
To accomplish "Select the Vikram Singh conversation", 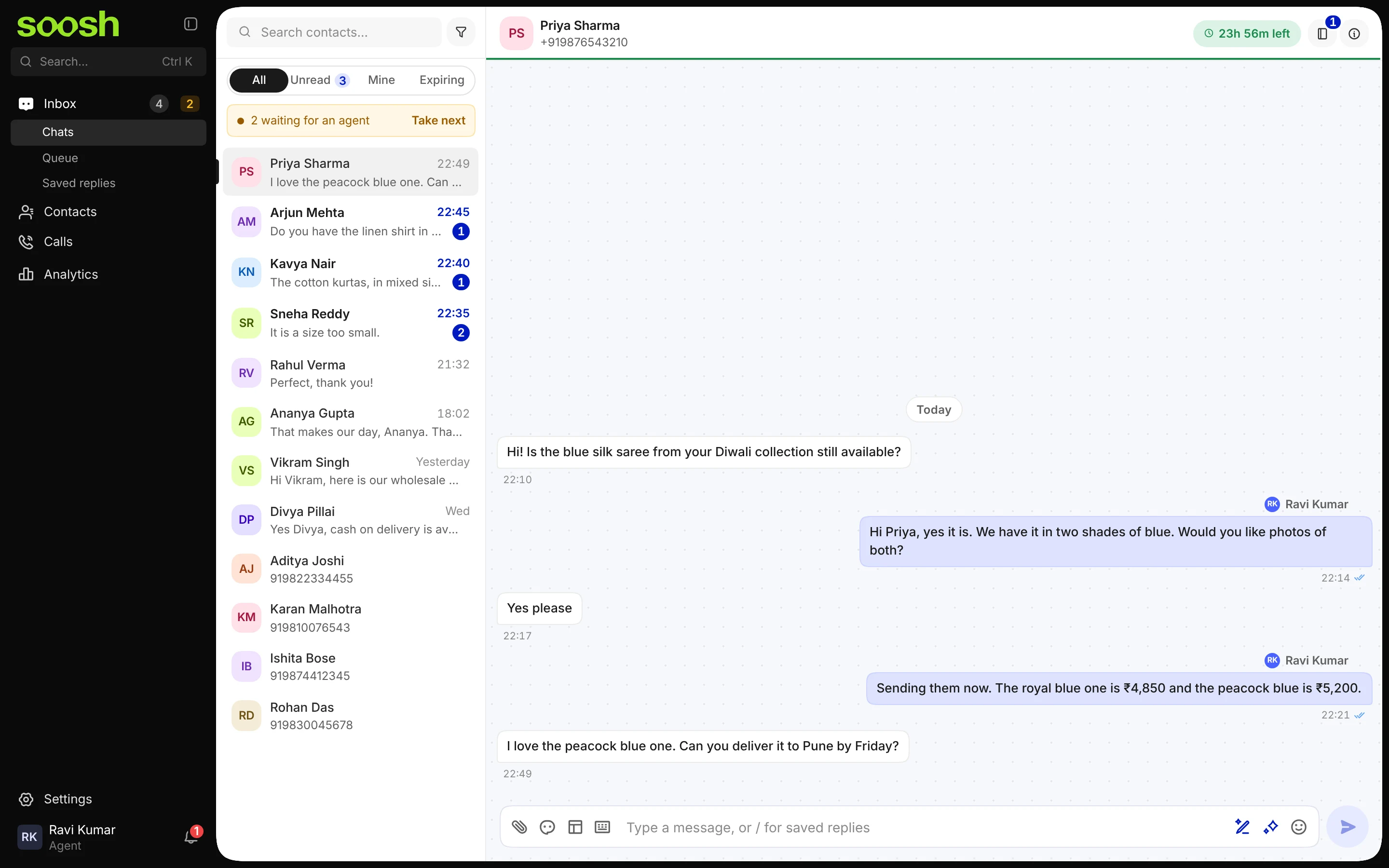I will [x=350, y=471].
